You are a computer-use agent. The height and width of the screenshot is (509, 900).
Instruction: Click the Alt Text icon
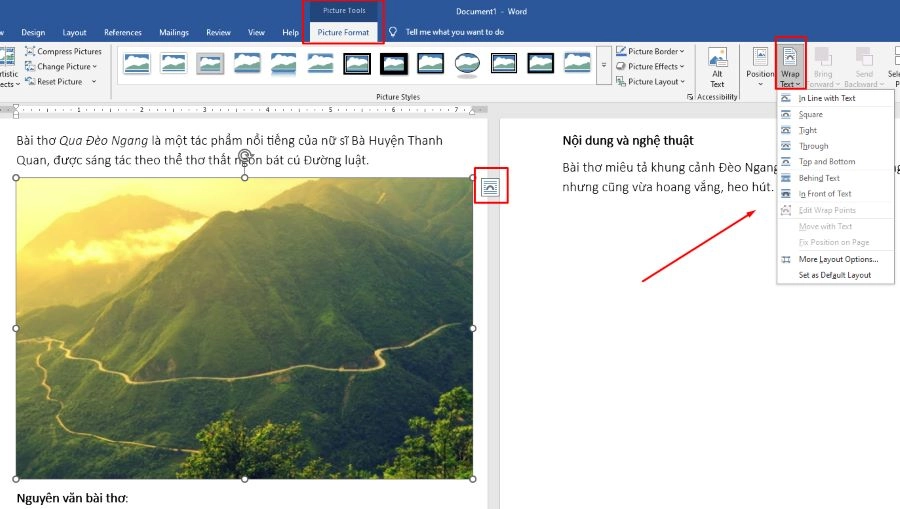(717, 58)
